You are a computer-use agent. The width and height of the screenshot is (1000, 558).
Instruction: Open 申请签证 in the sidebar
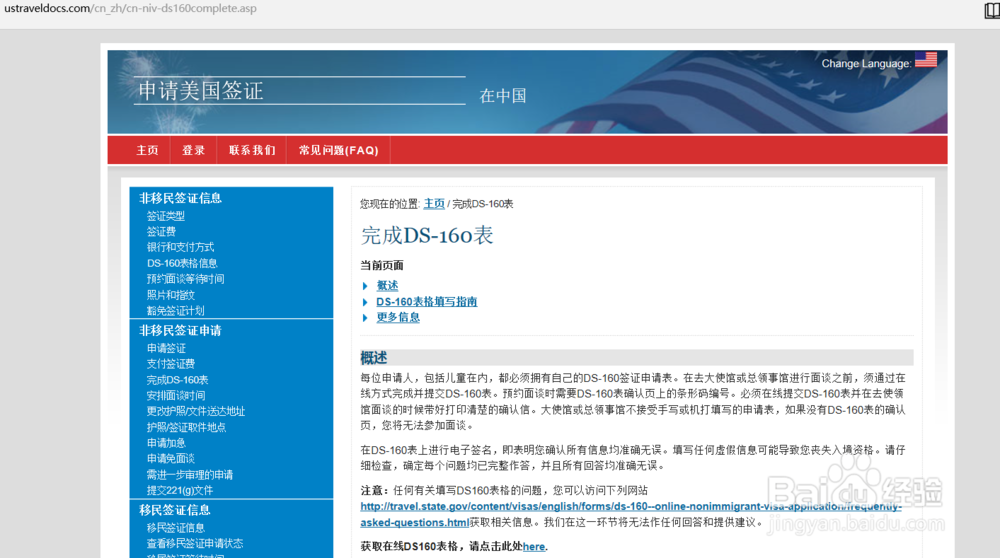(166, 348)
